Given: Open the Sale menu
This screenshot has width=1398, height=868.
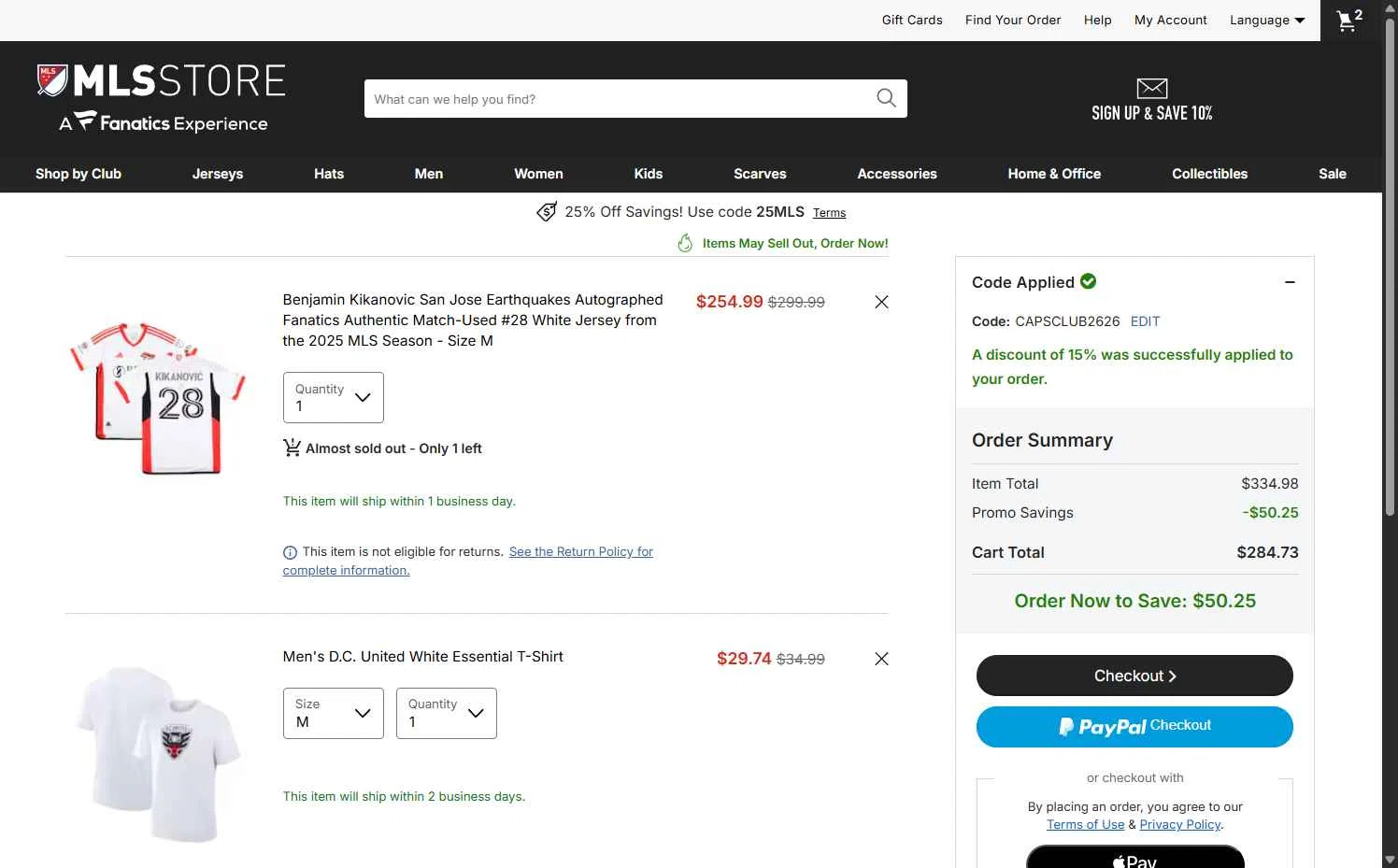Looking at the screenshot, I should (x=1333, y=174).
